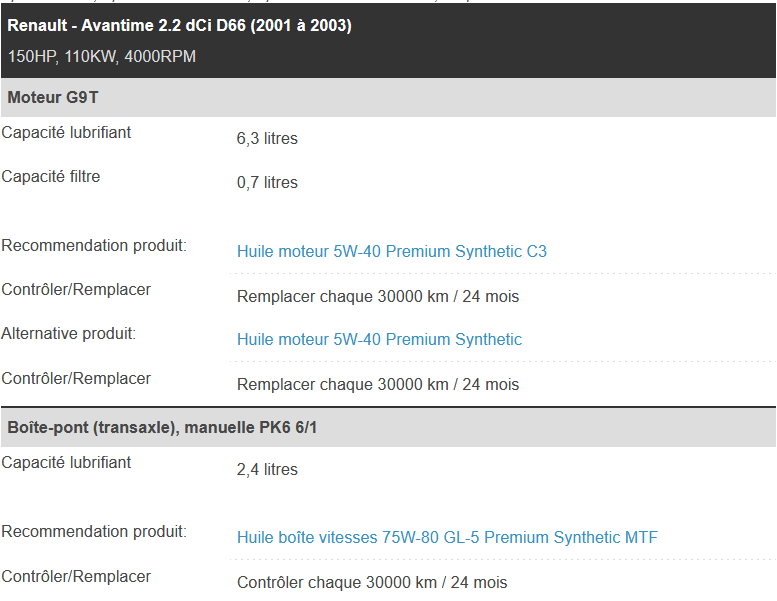Click the Renault Avantime 2.2 dCi title
Screen dimensions: 777x601
[x=180, y=25]
